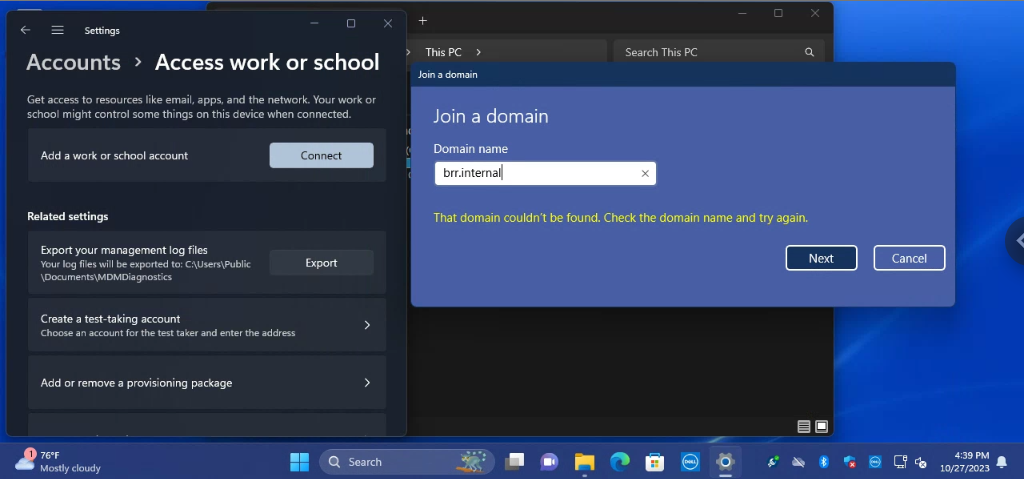Image resolution: width=1024 pixels, height=479 pixels.
Task: Open network status in system tray
Action: tap(901, 462)
